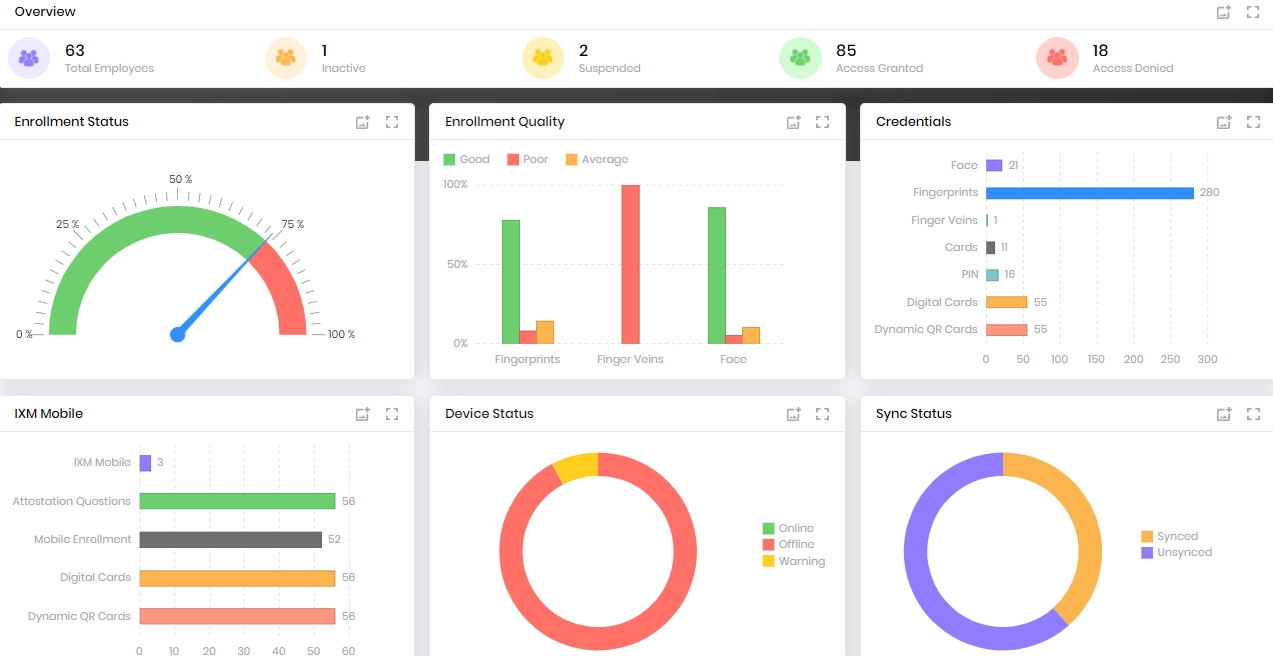The height and width of the screenshot is (656, 1273).
Task: Maximize the Sync Status panel
Action: [1253, 414]
